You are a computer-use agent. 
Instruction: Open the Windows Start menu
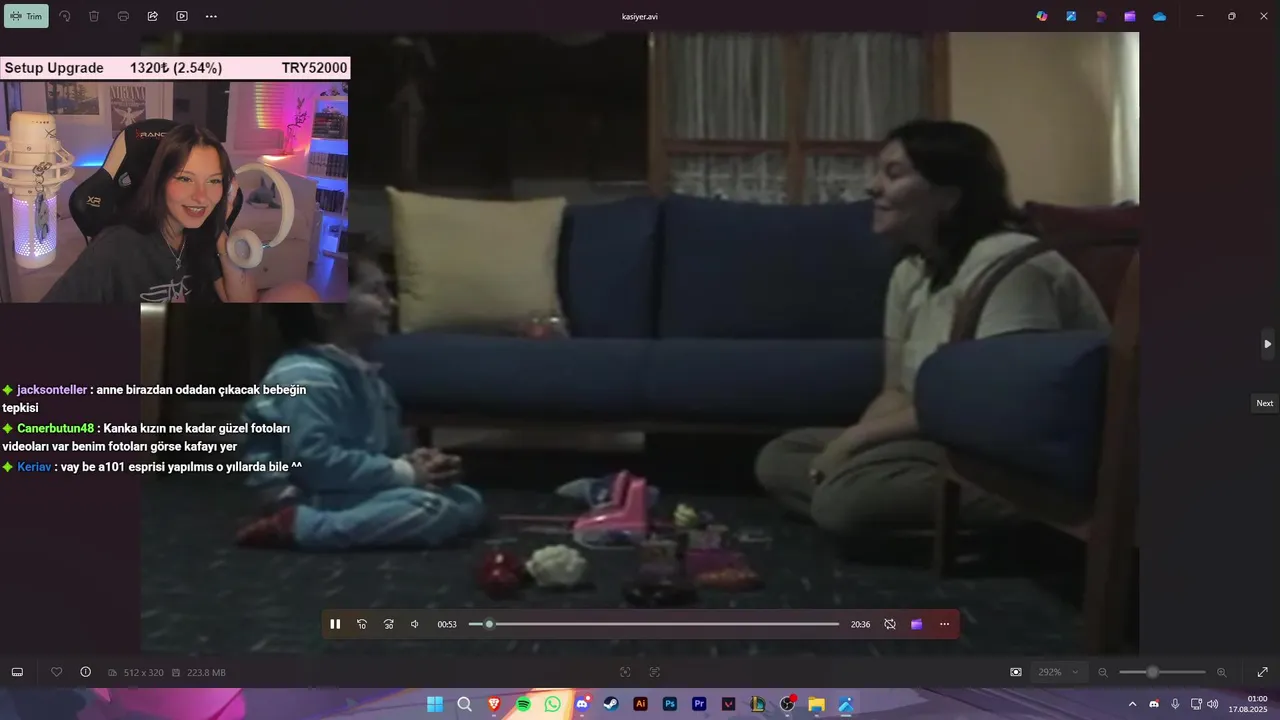coord(435,704)
